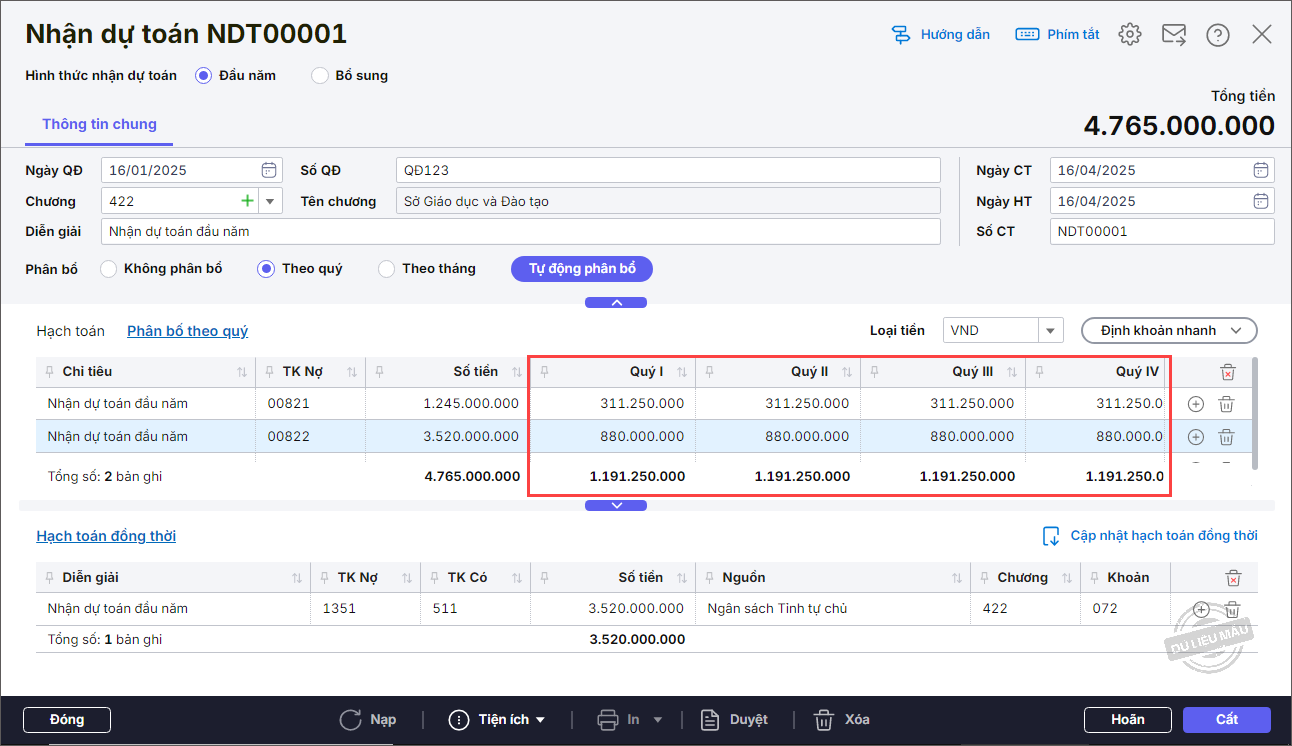Switch to Hạch toán tab
Image resolution: width=1292 pixels, height=746 pixels.
coord(70,331)
